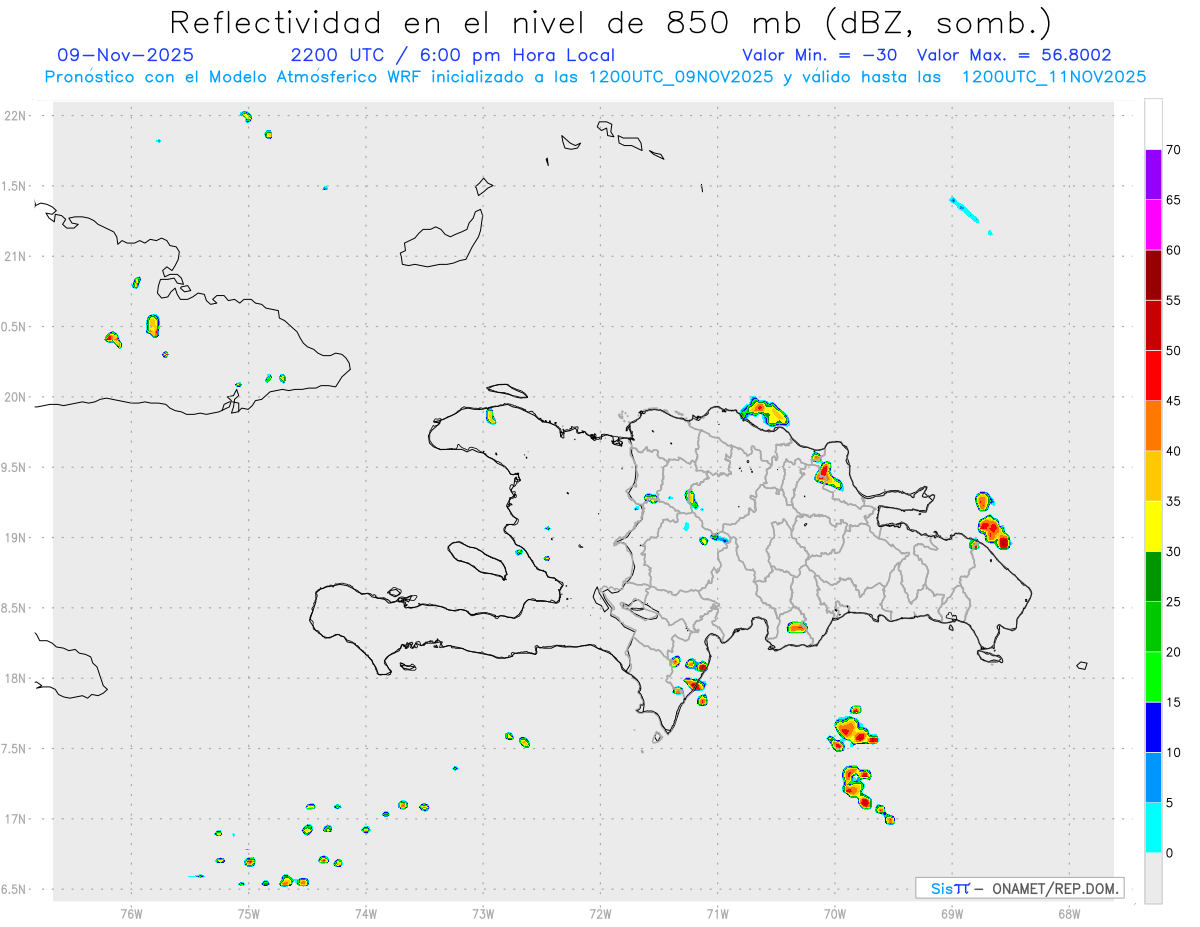
Task: Click the "ONAMET/REP.DOM." credit box
Action: click(1019, 888)
